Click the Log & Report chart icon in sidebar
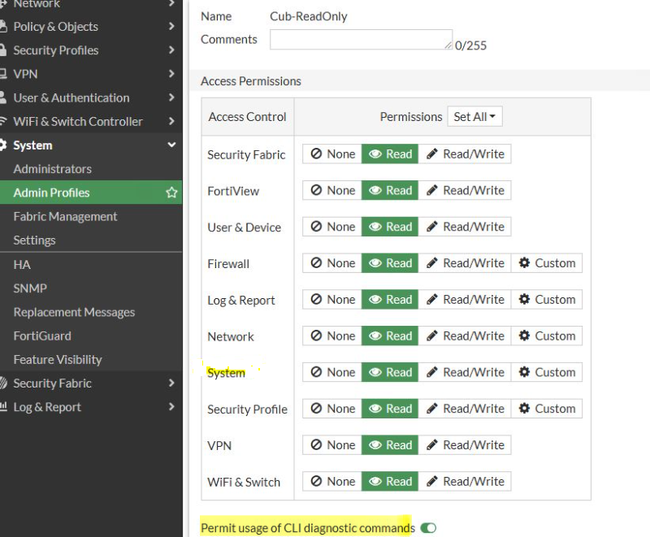The height and width of the screenshot is (537, 650). pos(6,408)
